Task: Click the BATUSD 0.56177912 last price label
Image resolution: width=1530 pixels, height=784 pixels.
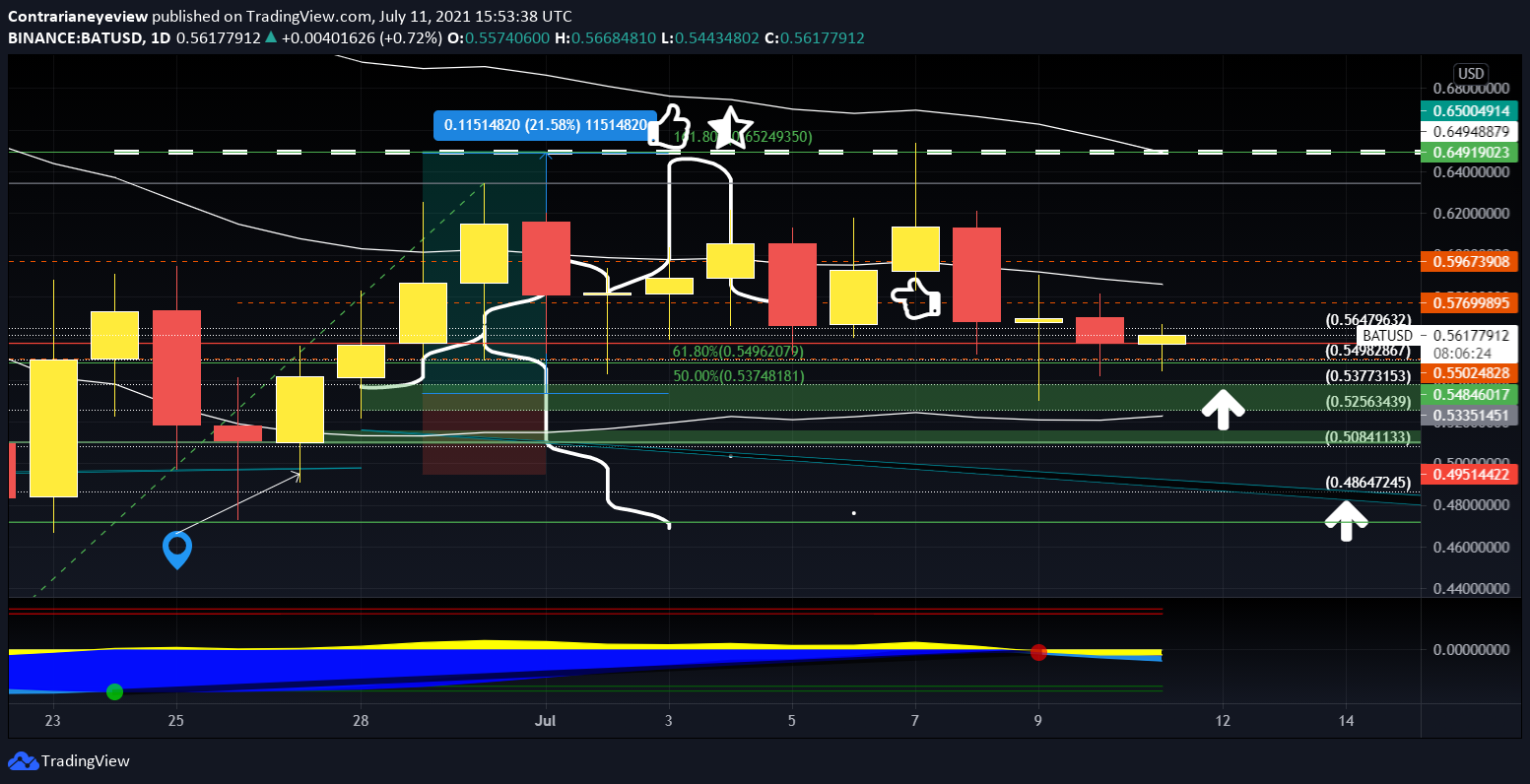Action: pyautogui.click(x=1439, y=335)
